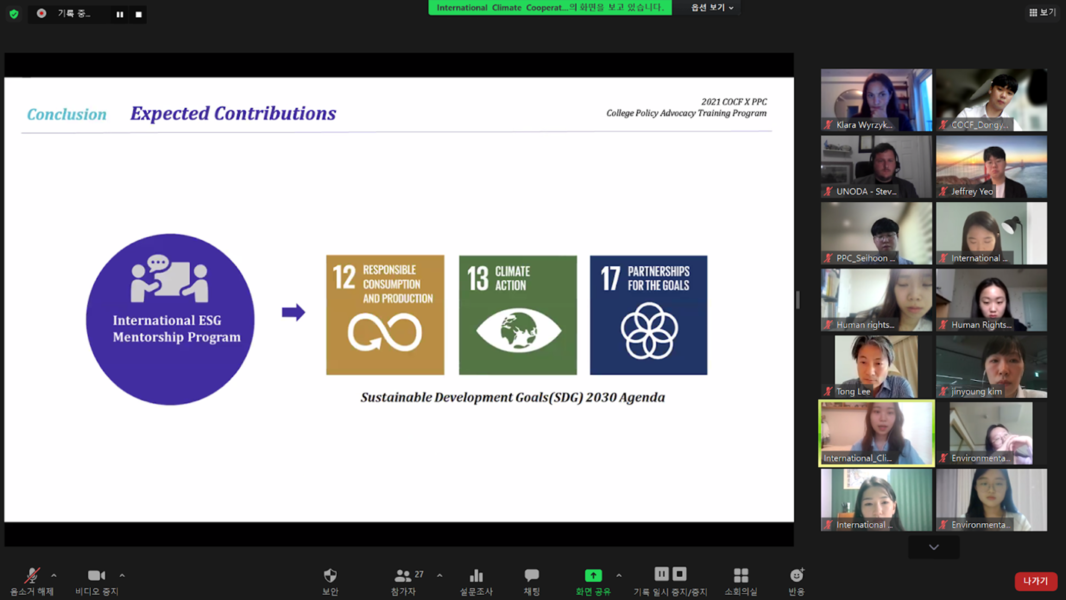Open the 보기 view layout menu

pyautogui.click(x=1042, y=12)
